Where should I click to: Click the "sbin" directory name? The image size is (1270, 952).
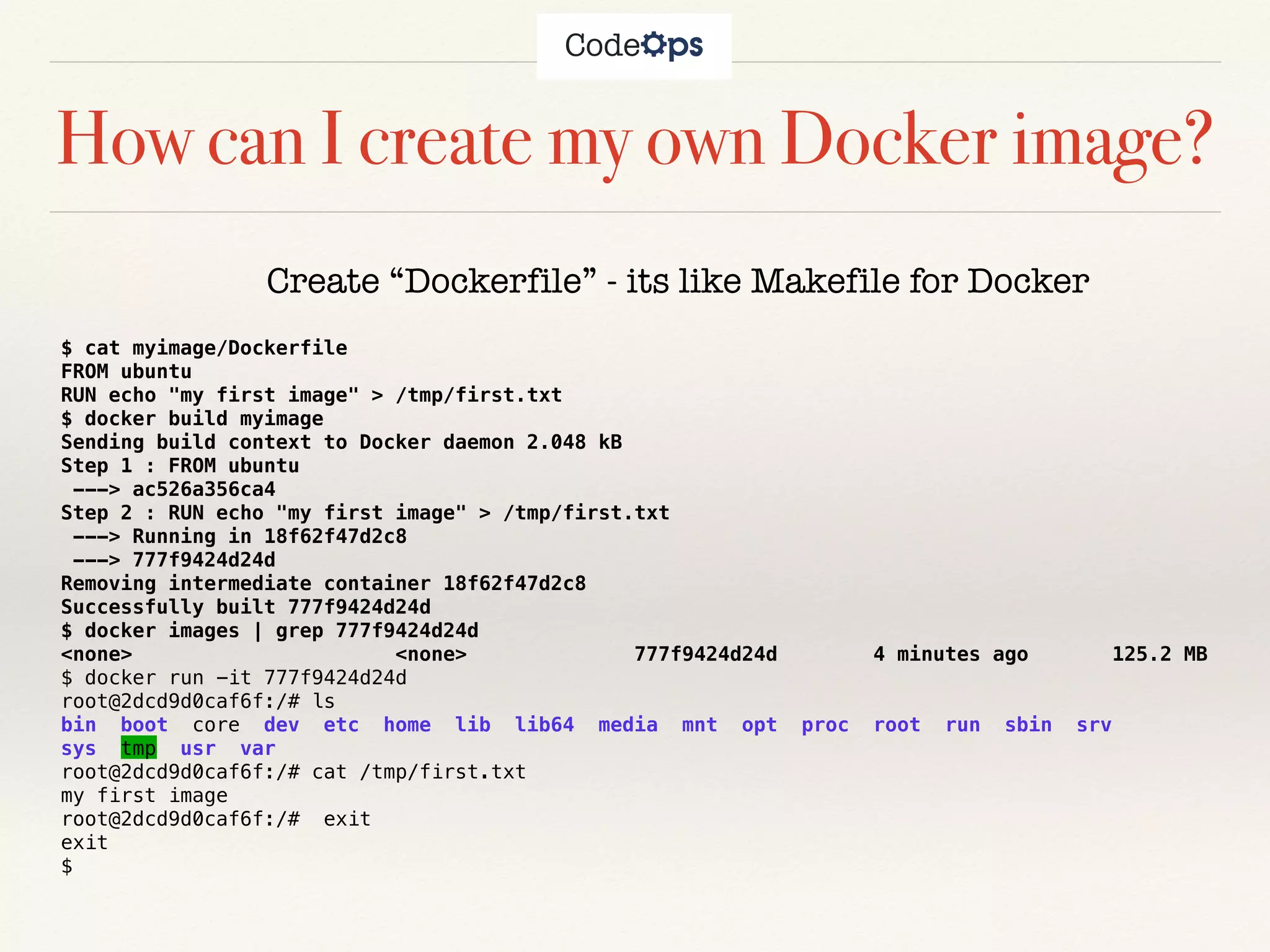pos(1028,725)
